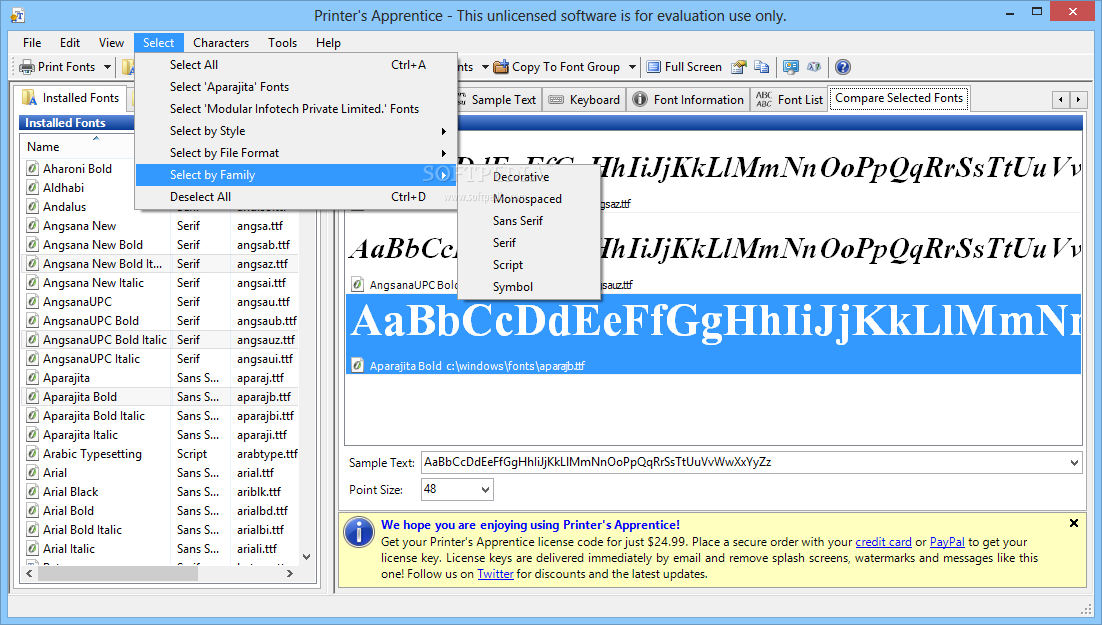Open the View menu
1102x625 pixels.
coord(111,43)
